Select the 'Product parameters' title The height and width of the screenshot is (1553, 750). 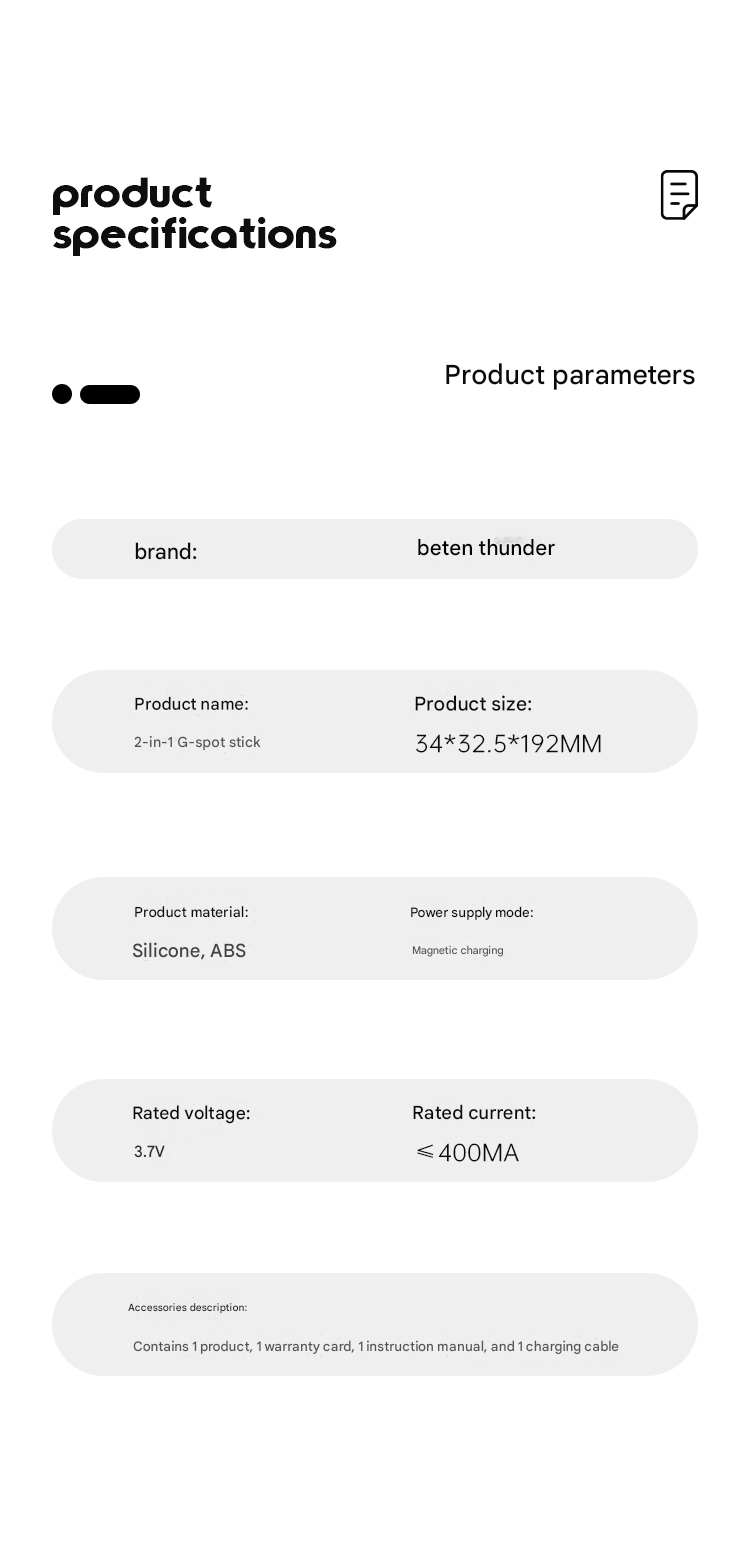pyautogui.click(x=569, y=375)
